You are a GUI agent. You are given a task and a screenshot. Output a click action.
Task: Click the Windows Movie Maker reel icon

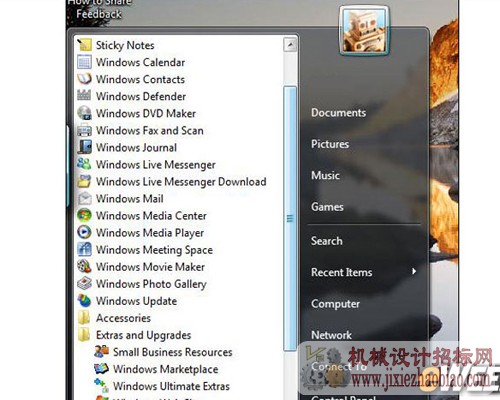pyautogui.click(x=84, y=266)
